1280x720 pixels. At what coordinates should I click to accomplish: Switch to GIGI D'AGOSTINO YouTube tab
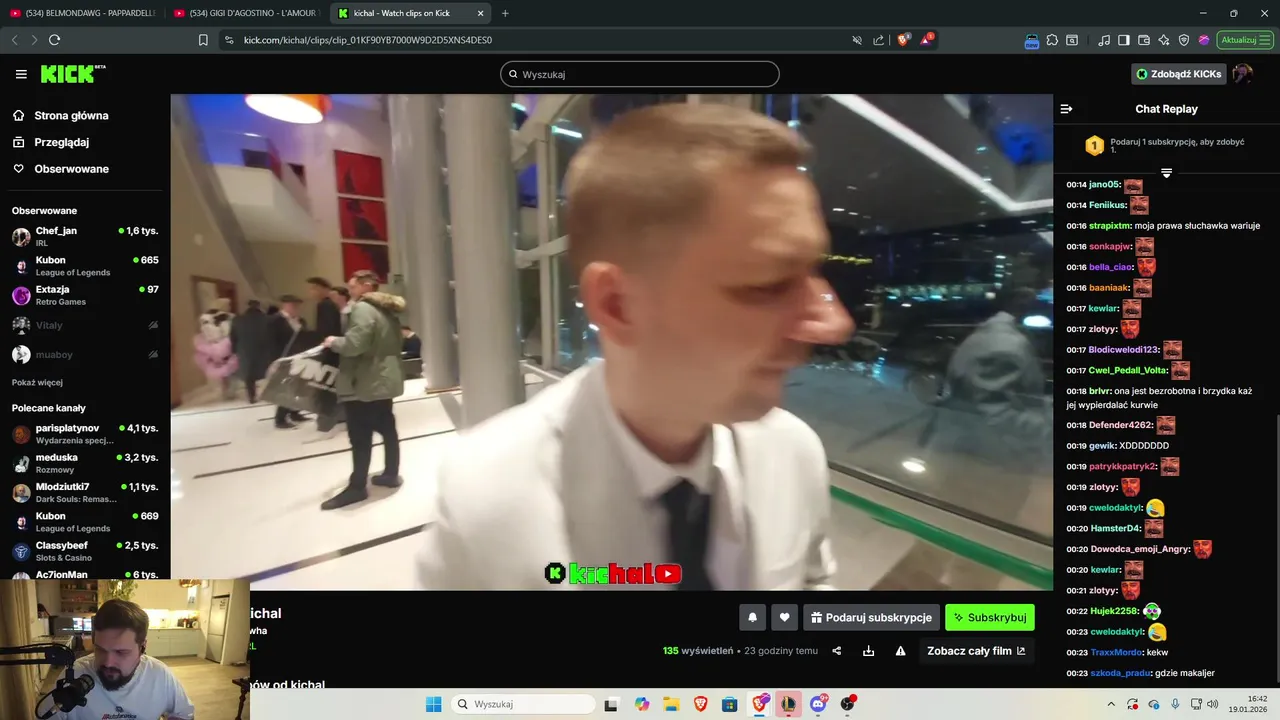pos(247,13)
